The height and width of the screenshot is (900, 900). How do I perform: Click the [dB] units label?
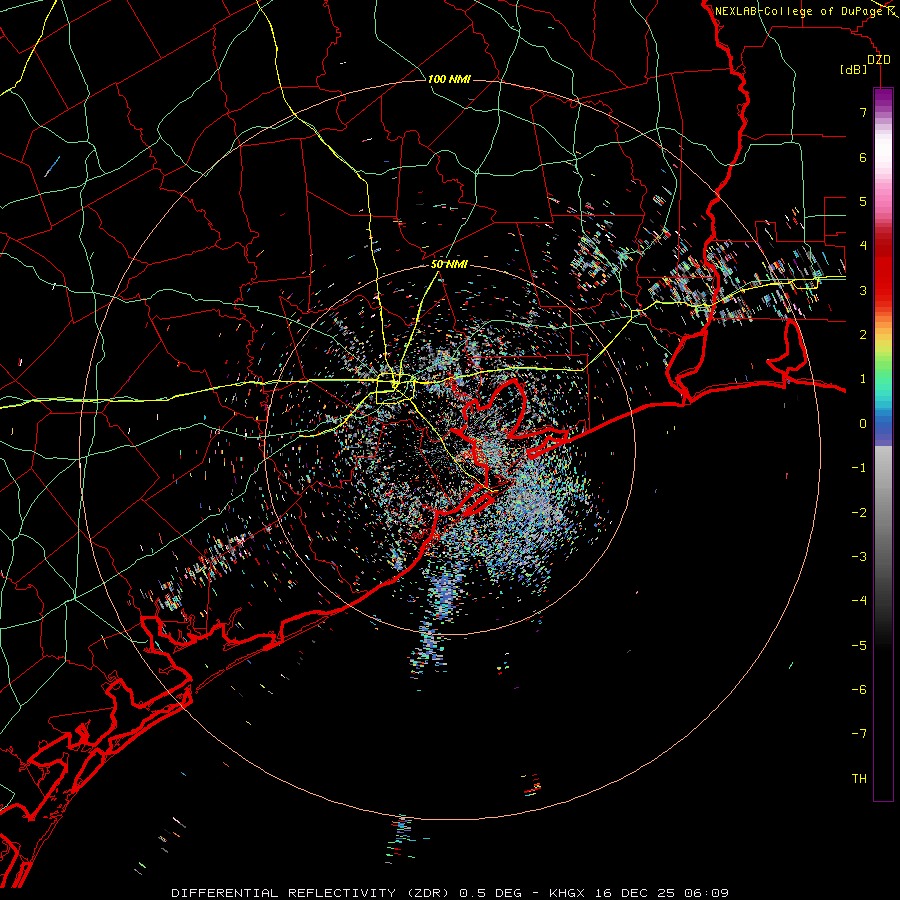[x=854, y=70]
